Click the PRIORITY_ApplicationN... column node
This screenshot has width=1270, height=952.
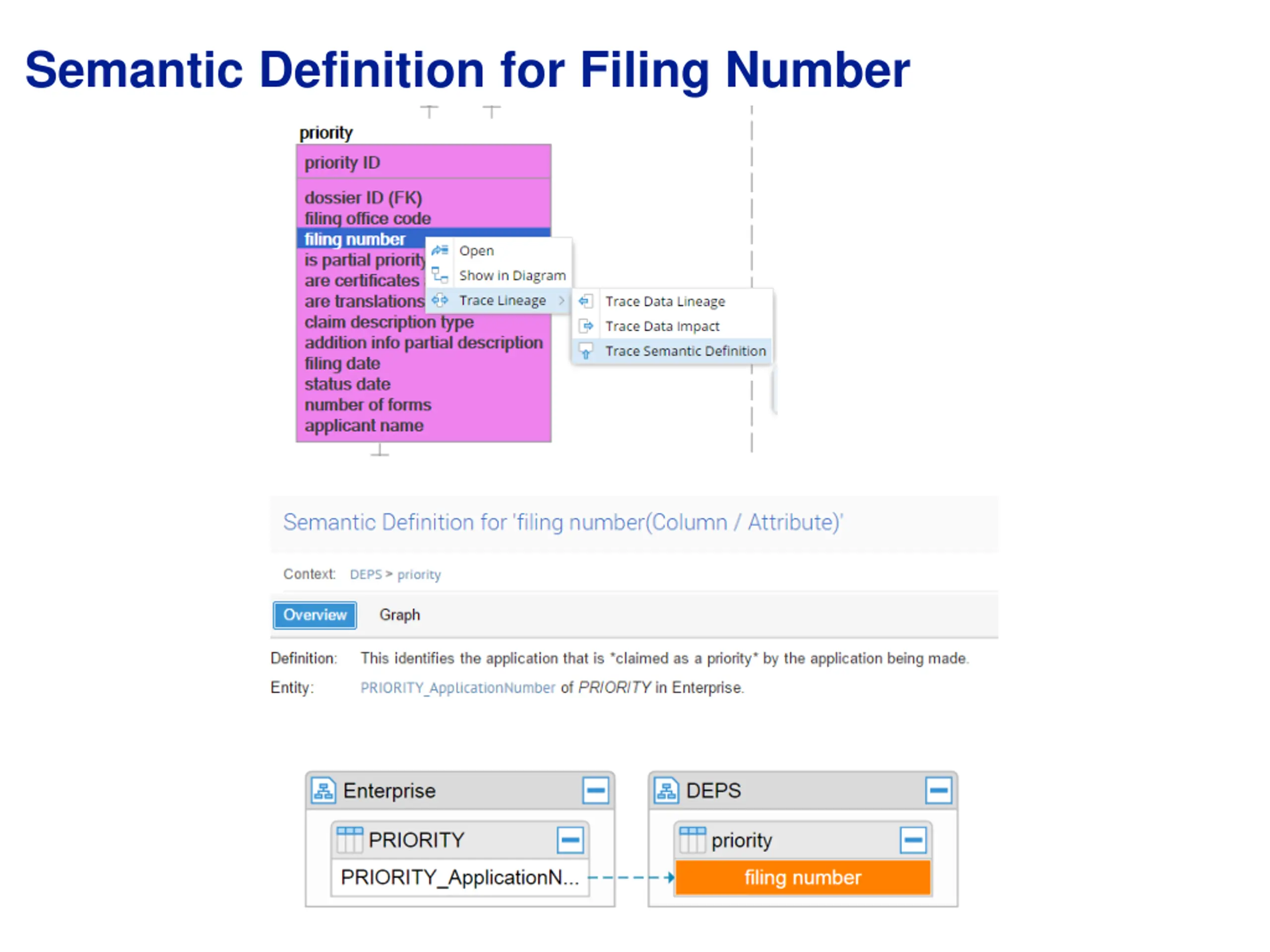[x=460, y=877]
